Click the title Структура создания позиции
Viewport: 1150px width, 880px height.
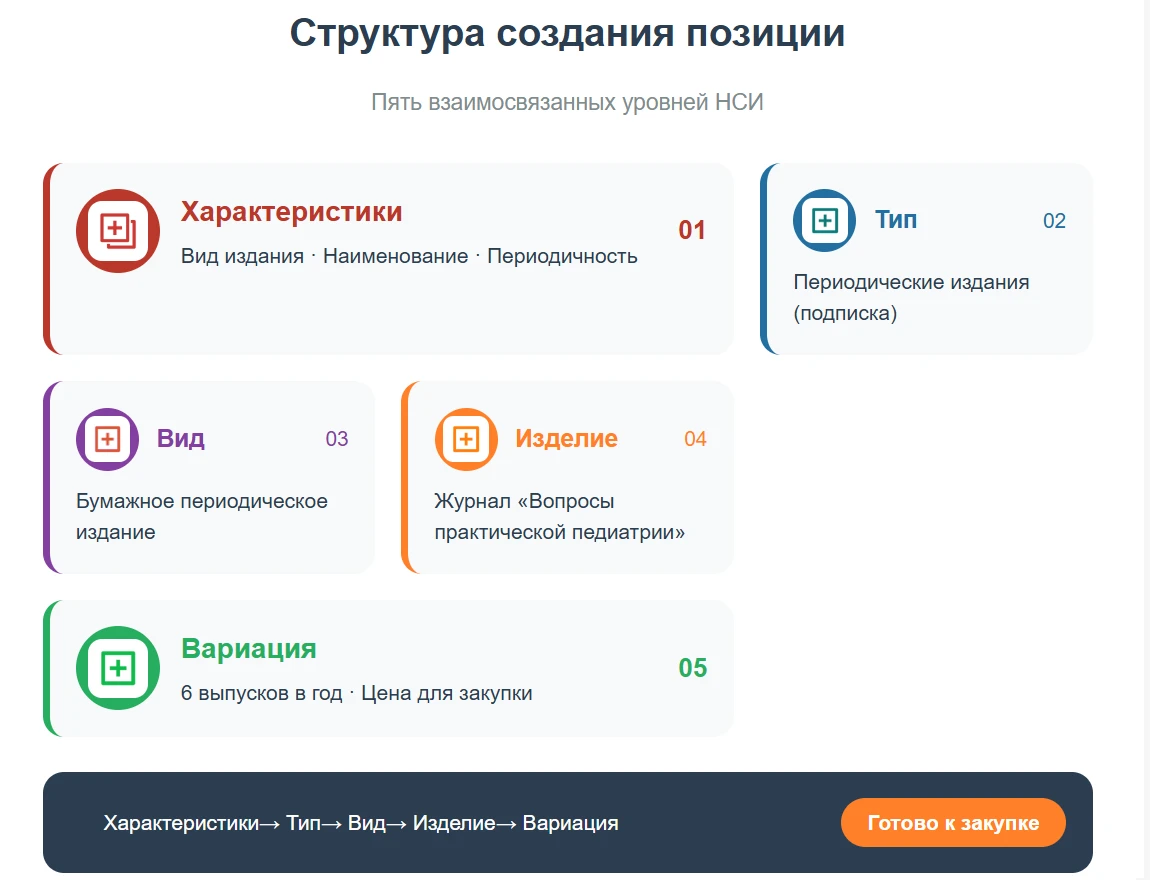click(568, 34)
